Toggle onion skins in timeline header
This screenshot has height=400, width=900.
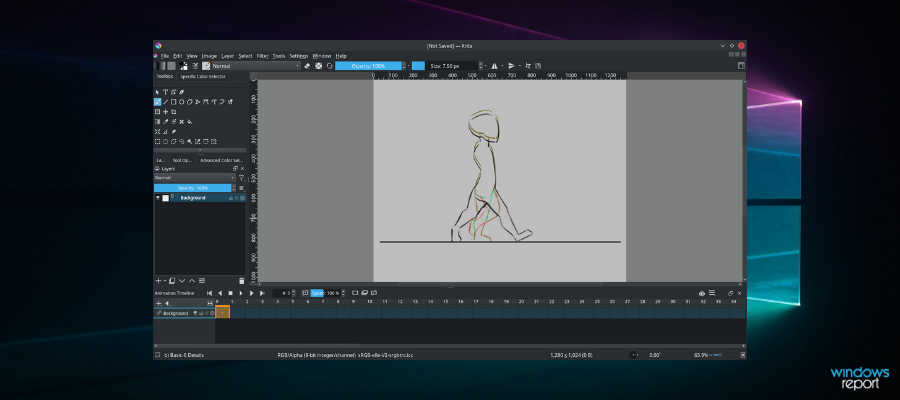[x=702, y=293]
